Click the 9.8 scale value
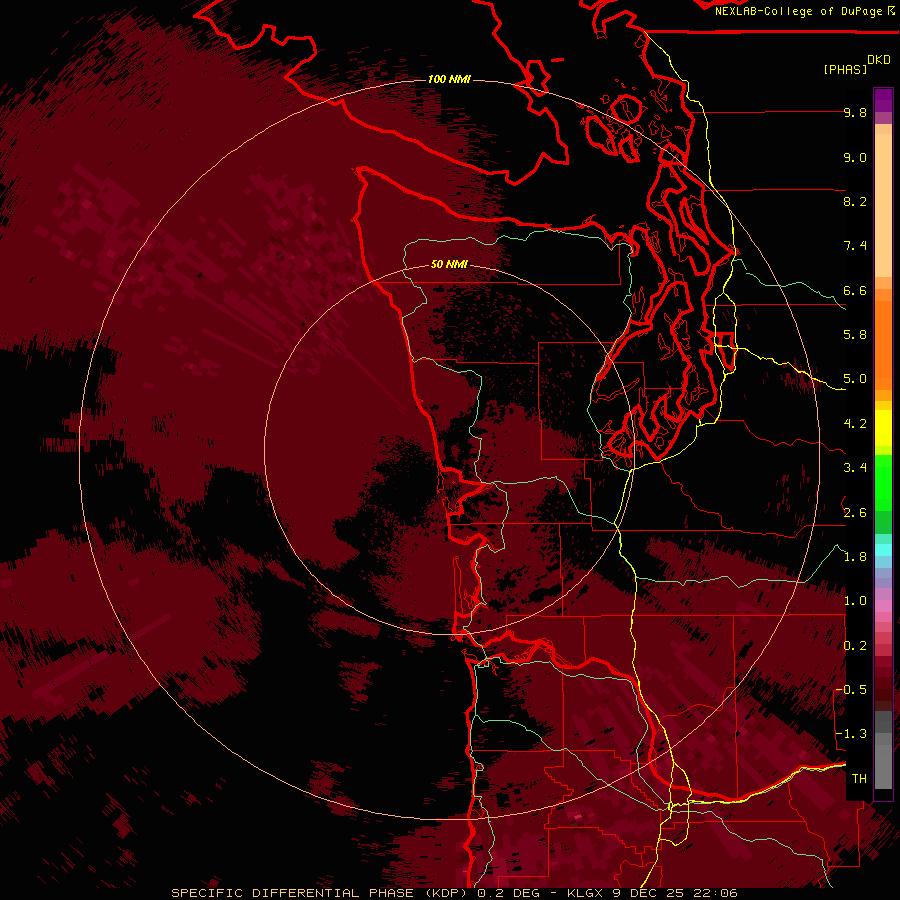This screenshot has width=900, height=900. [855, 112]
